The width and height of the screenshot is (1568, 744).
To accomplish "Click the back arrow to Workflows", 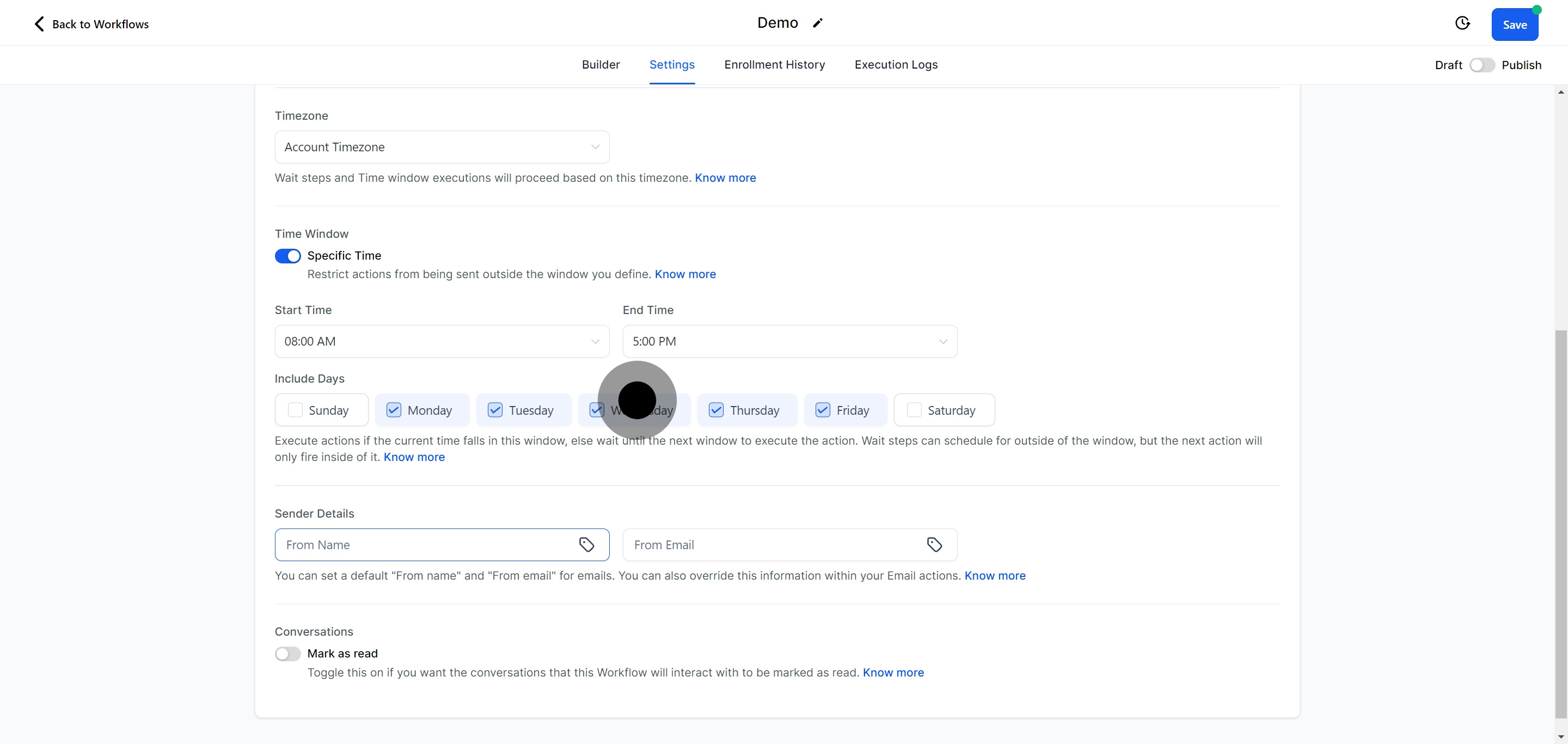I will (40, 24).
